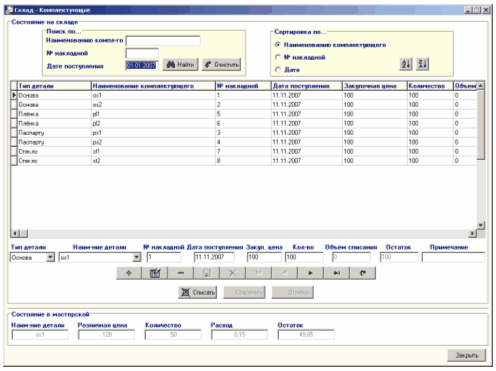
Task: Click the Остаток field showing 49,85
Action: [x=306, y=335]
